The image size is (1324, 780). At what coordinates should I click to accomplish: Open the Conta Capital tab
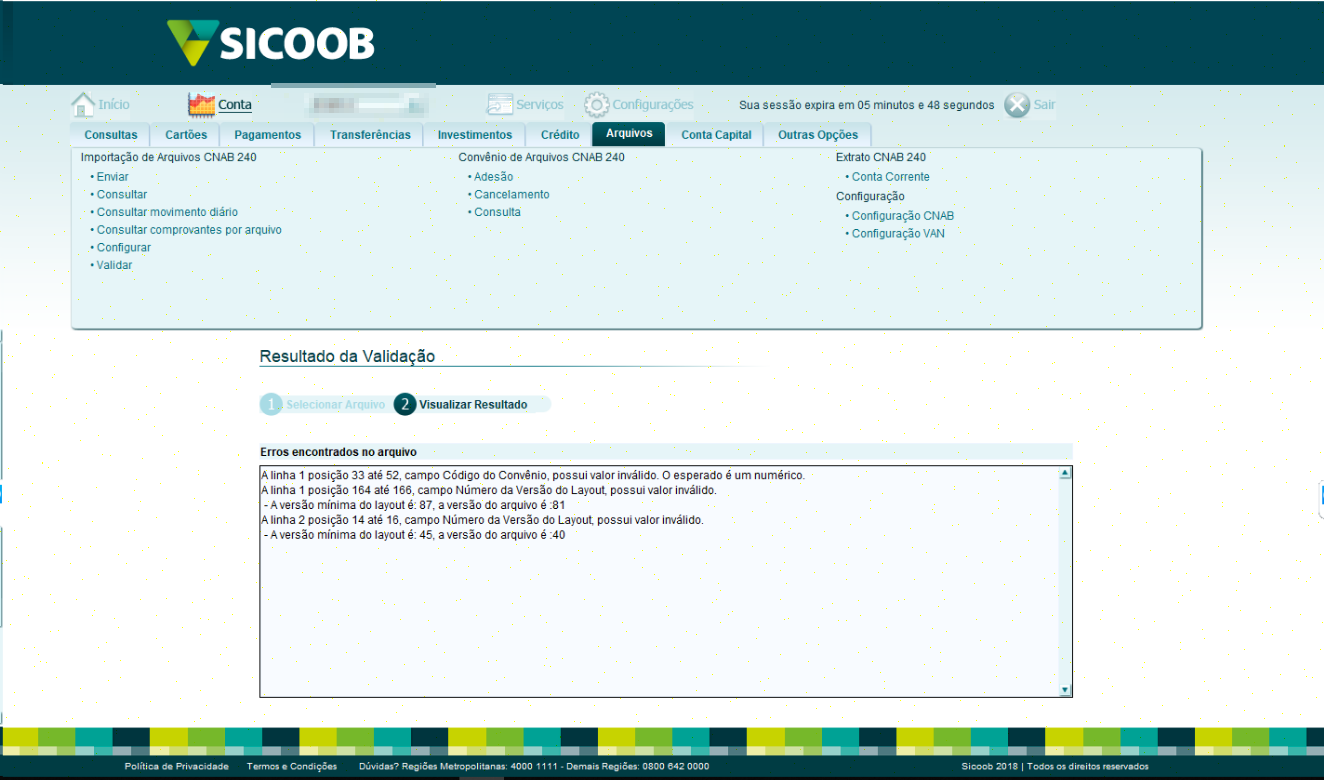pyautogui.click(x=716, y=135)
